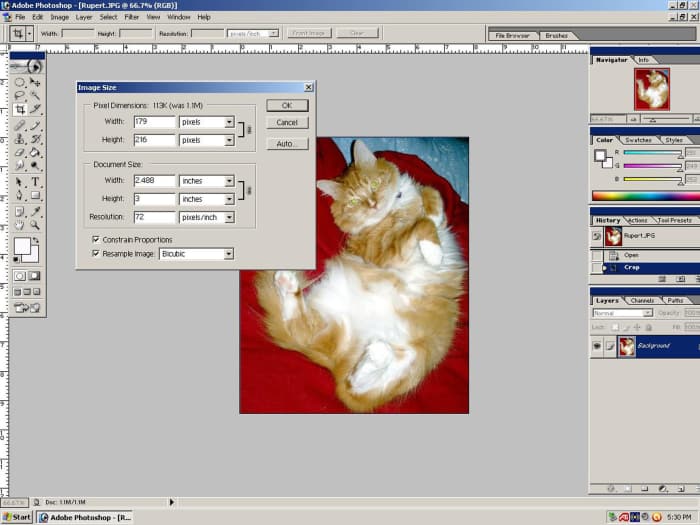The height and width of the screenshot is (525, 700).
Task: Toggle history brush source beside Open state
Action: (x=597, y=255)
